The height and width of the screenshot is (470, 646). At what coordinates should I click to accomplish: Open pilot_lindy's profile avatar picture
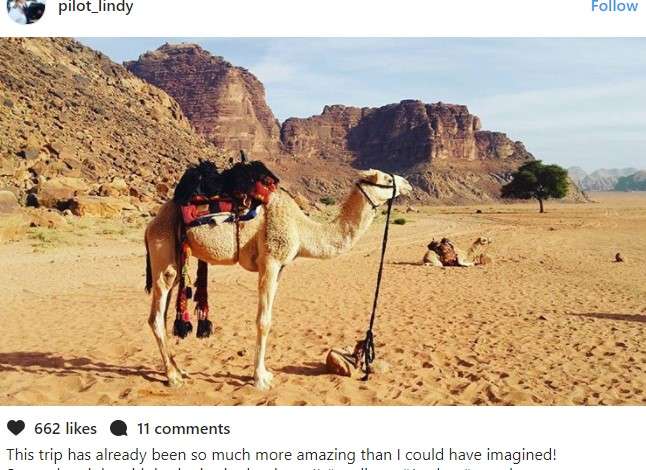click(x=26, y=11)
